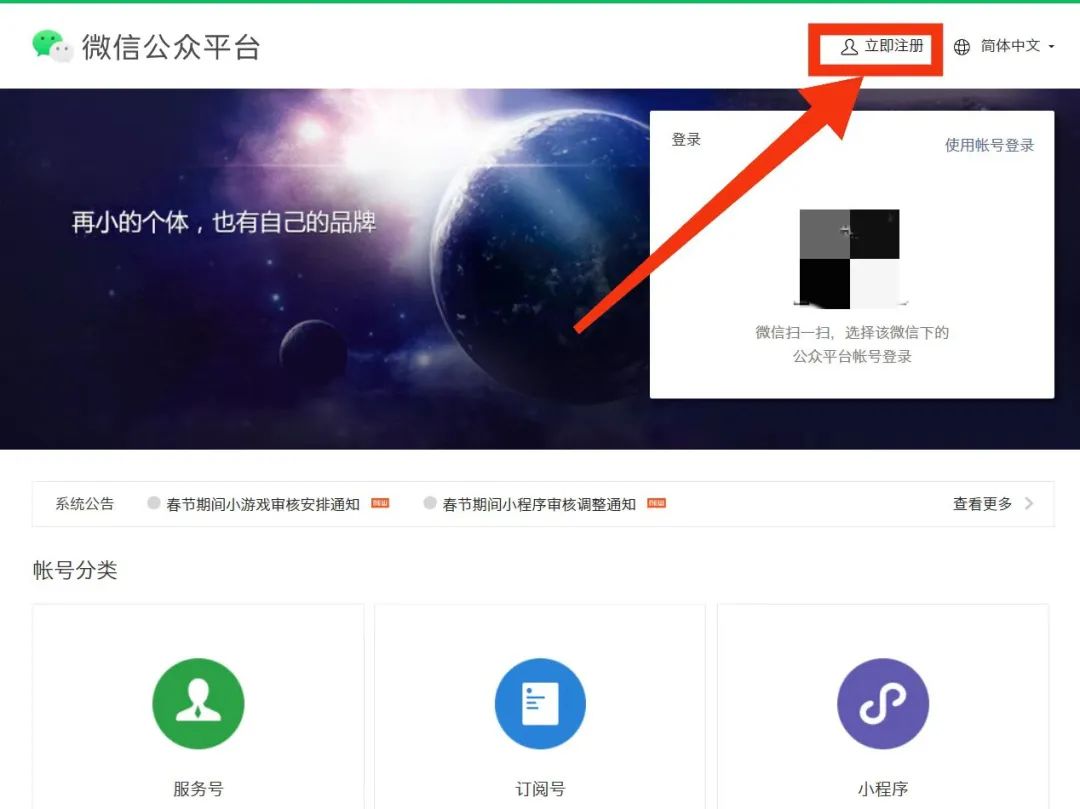Click the person icon inside 立即注册 button

(x=849, y=47)
